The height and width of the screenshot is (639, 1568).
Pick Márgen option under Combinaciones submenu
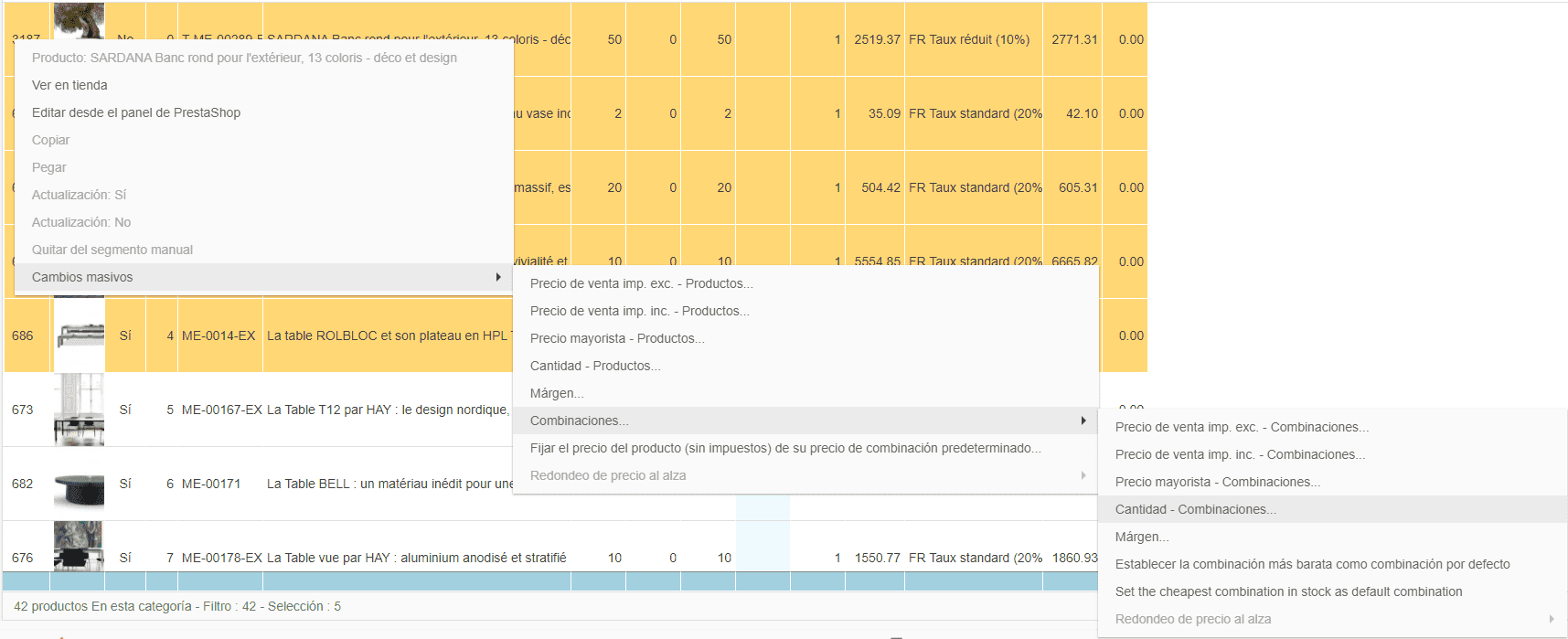click(1141, 537)
